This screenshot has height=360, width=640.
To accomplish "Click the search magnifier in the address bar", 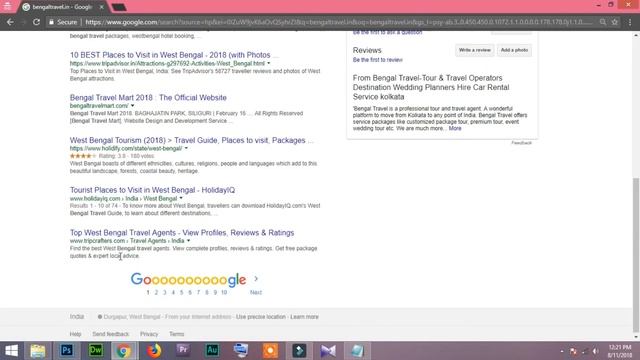I will 603,22.
